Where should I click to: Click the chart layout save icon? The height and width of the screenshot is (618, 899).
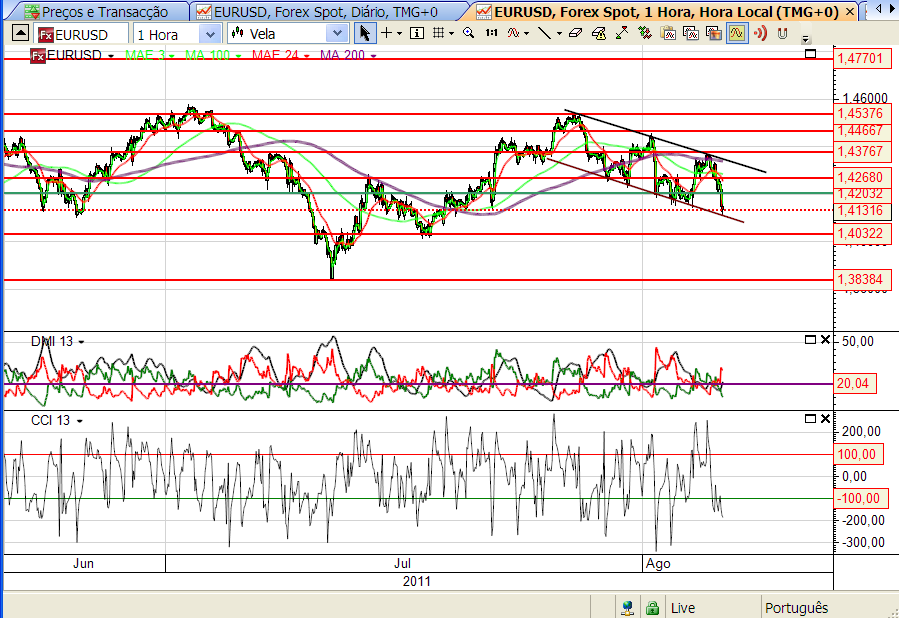click(714, 34)
